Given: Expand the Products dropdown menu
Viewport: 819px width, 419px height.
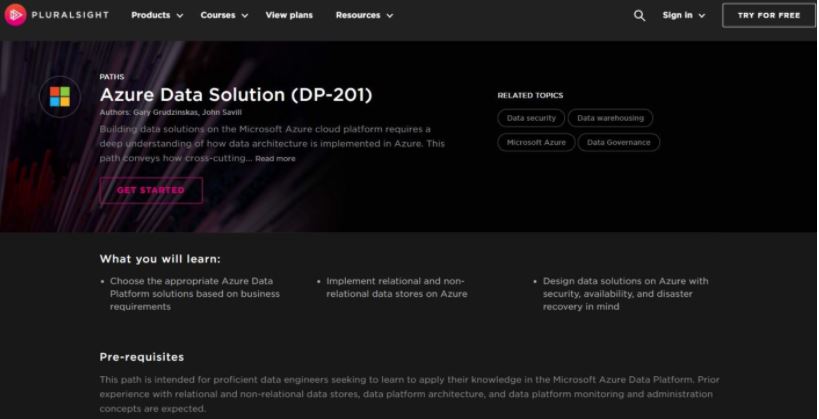Looking at the screenshot, I should 157,15.
